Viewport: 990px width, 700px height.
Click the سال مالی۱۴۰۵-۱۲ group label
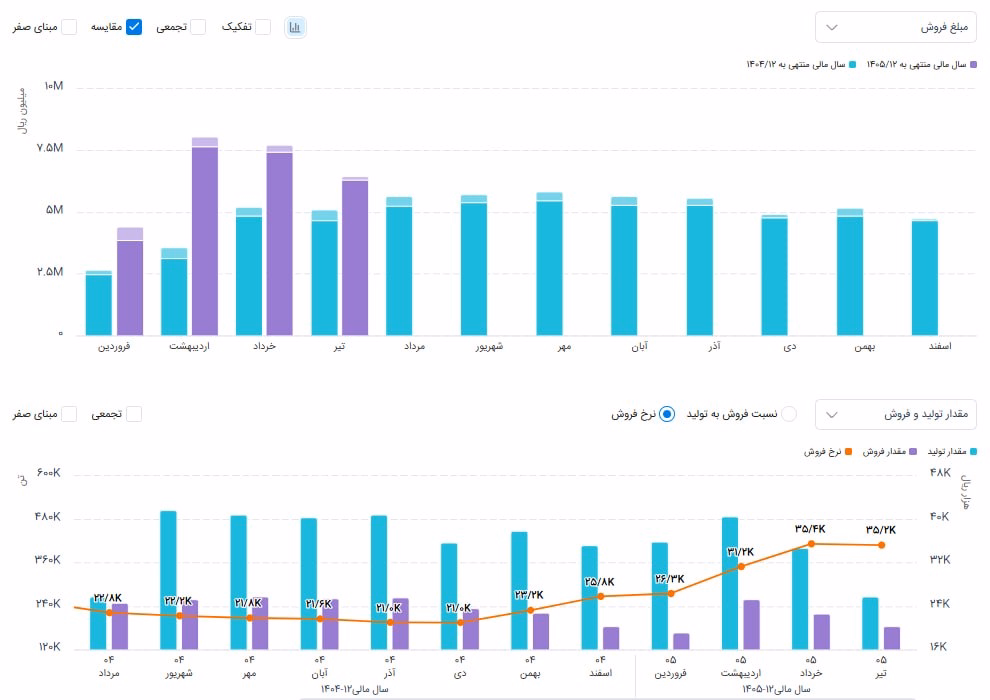777,689
